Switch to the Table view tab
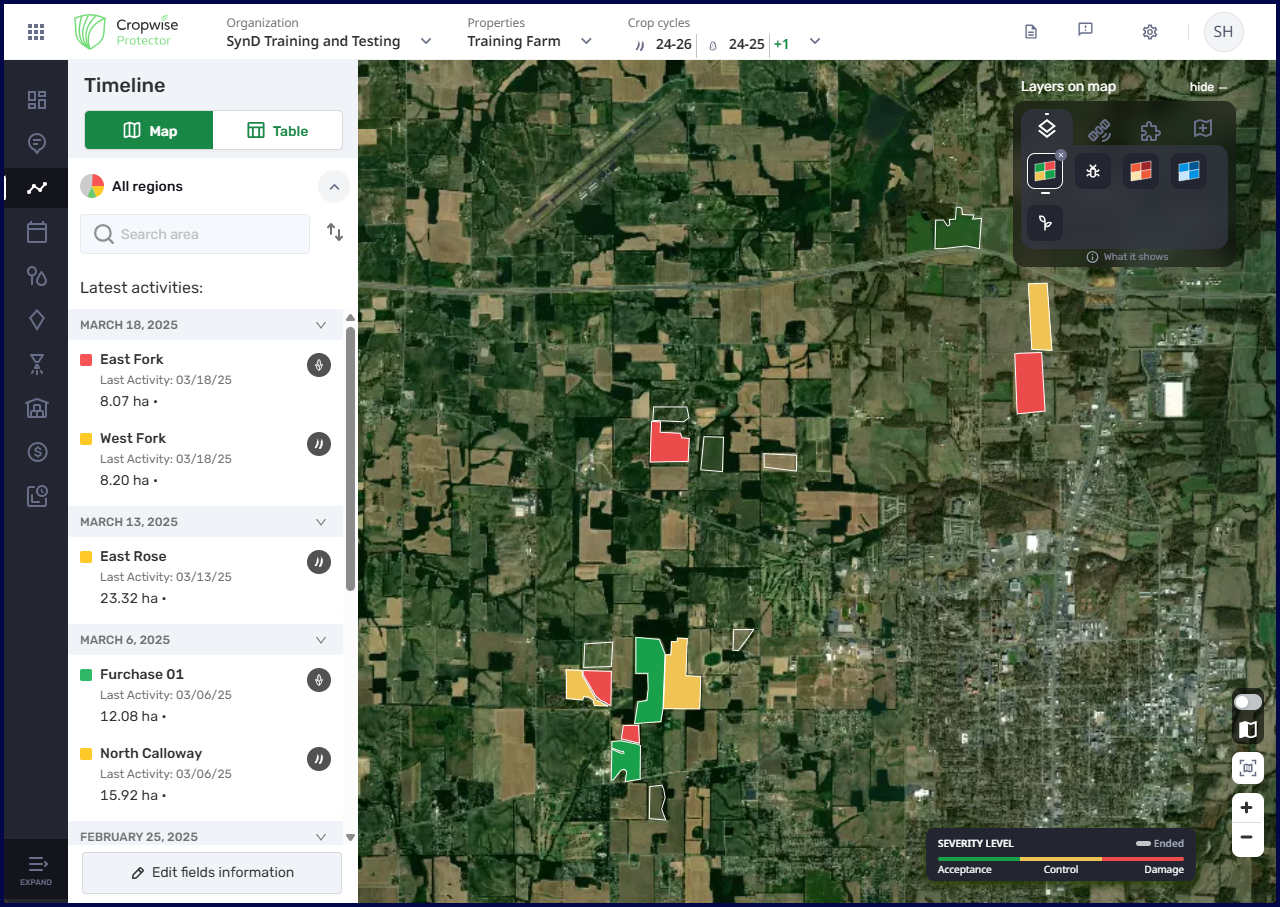The image size is (1280, 907). (x=278, y=131)
